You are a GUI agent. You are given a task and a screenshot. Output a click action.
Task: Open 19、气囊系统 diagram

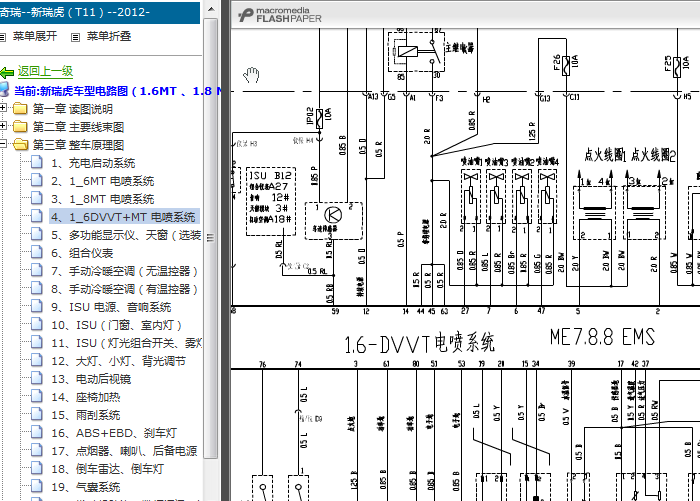pyautogui.click(x=86, y=487)
